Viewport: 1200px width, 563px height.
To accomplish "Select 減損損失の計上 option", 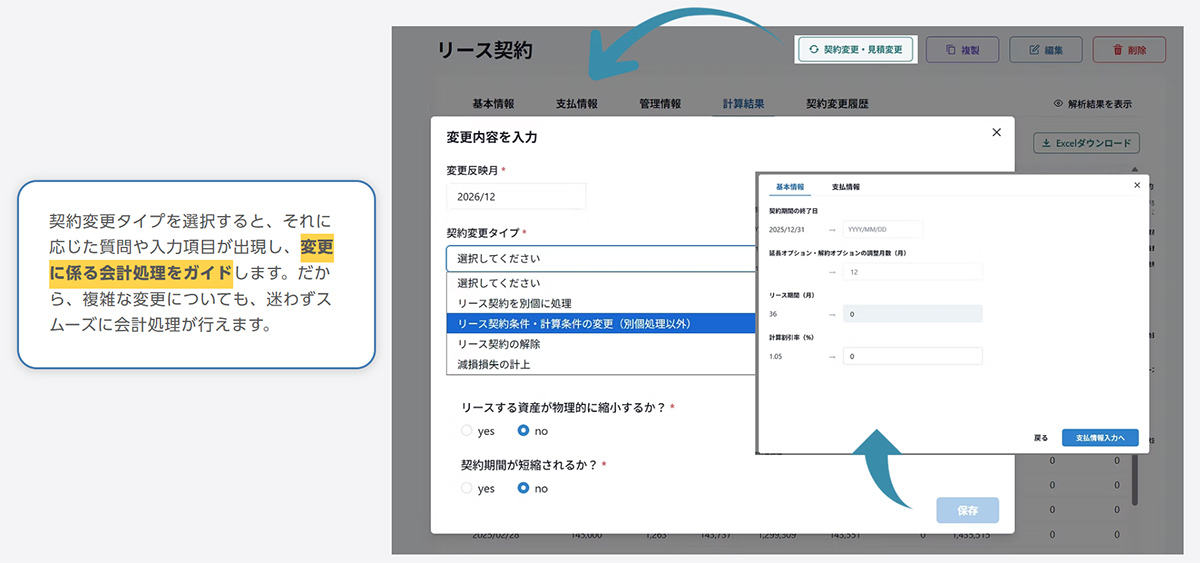I will click(x=602, y=364).
